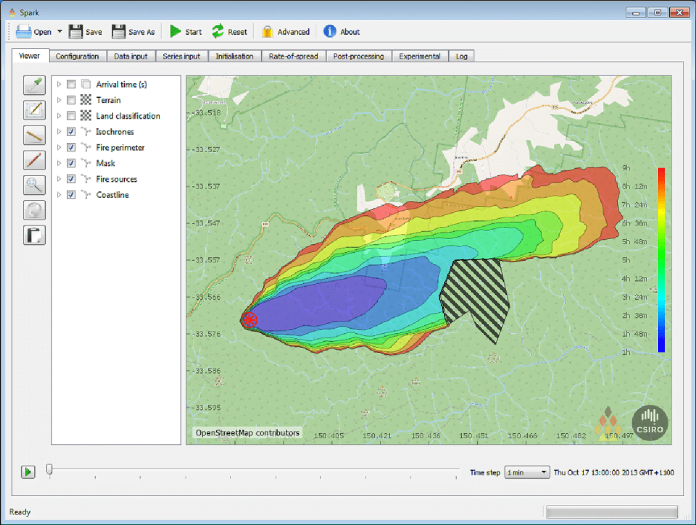Click the Open button dropdown arrow
The image size is (696, 525).
(x=60, y=32)
